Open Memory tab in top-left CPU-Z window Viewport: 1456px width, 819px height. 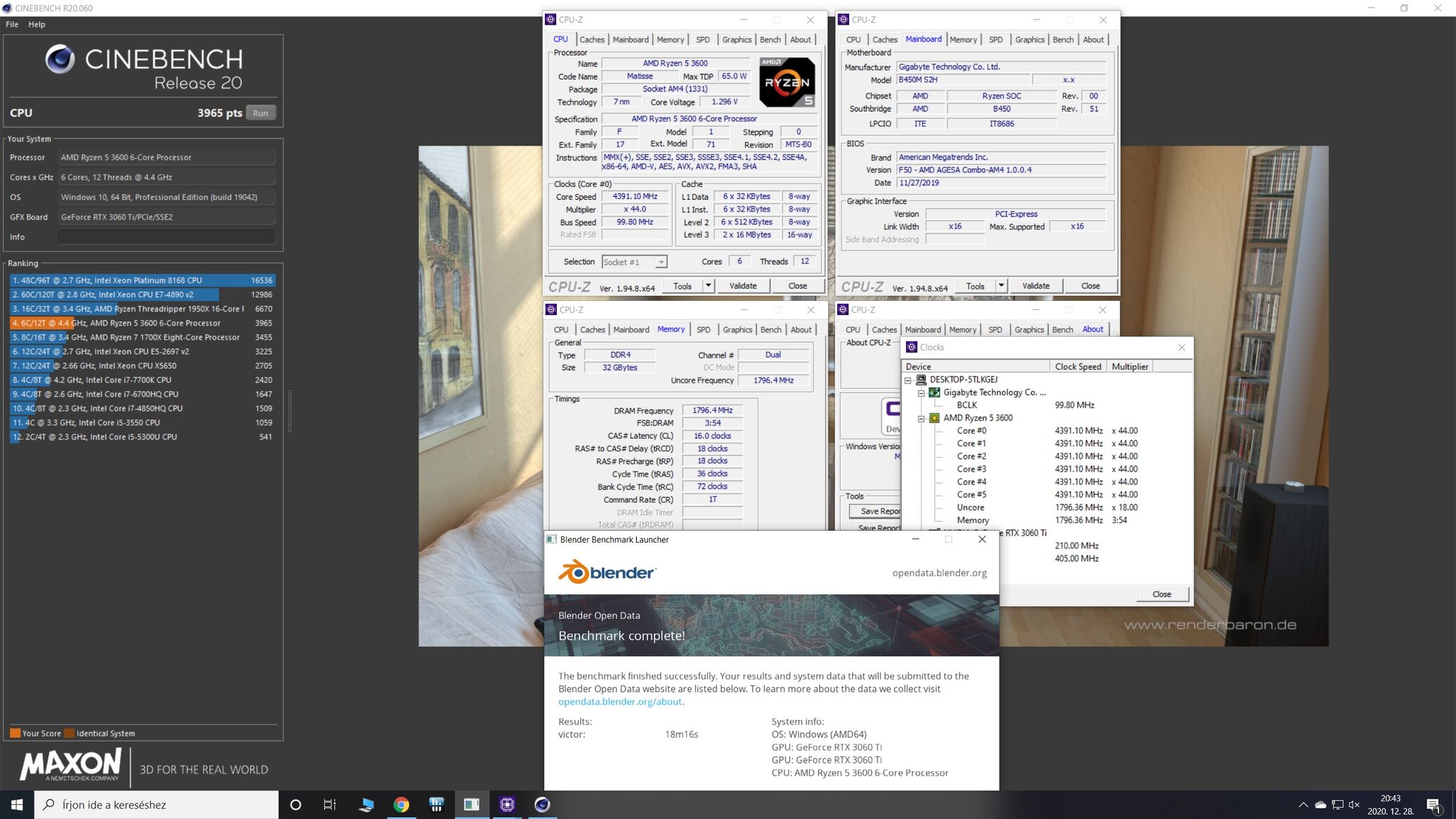pyautogui.click(x=670, y=39)
